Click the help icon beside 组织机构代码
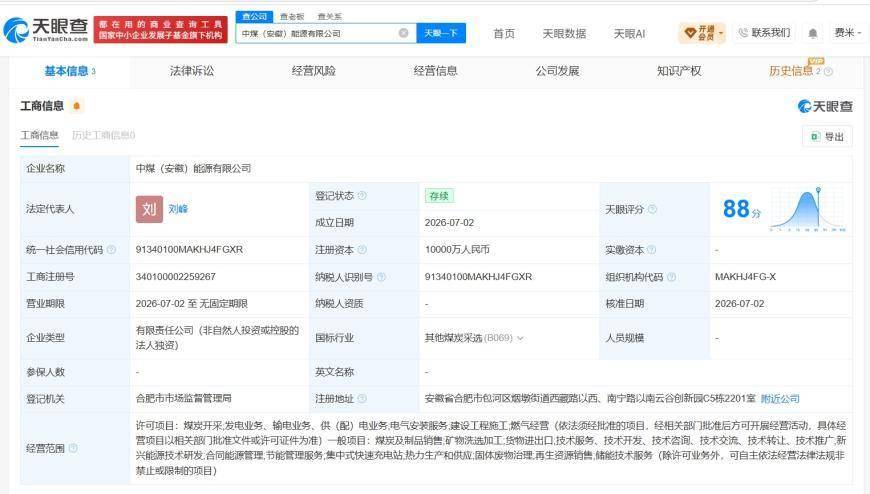870x494 pixels. [671, 277]
